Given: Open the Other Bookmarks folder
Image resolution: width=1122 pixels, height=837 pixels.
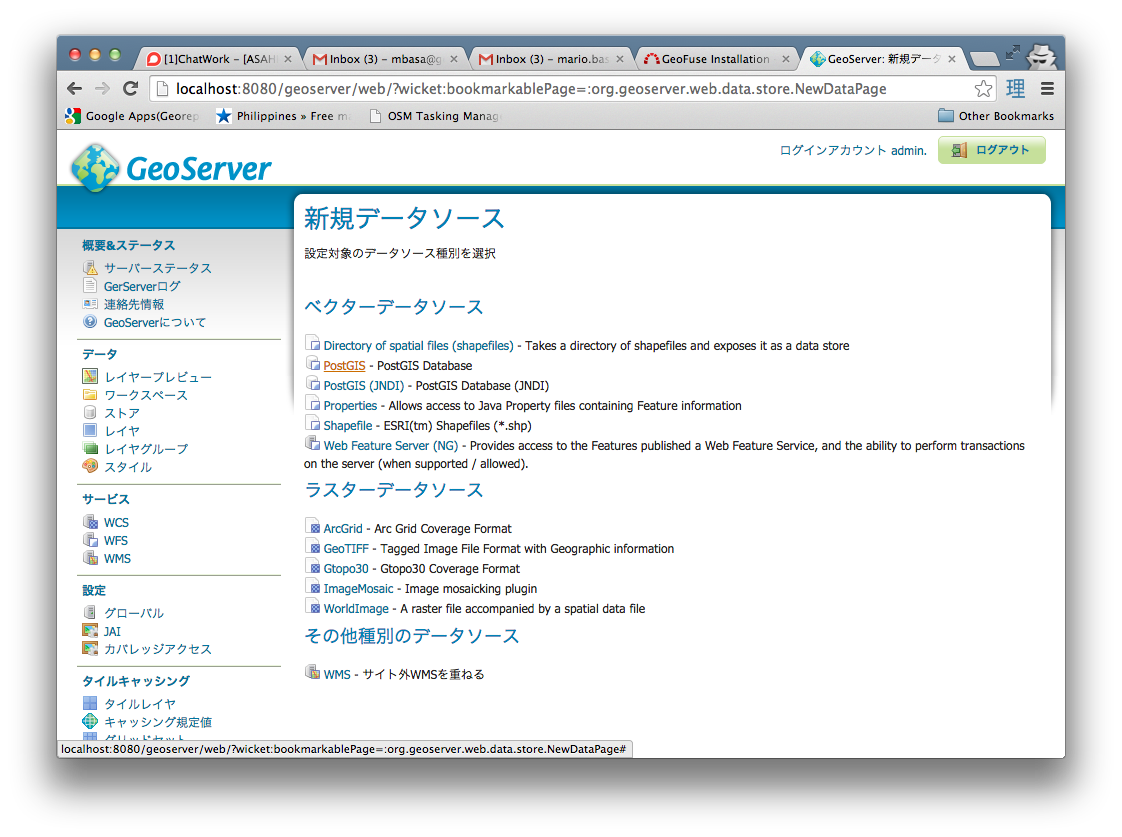Looking at the screenshot, I should tap(996, 116).
